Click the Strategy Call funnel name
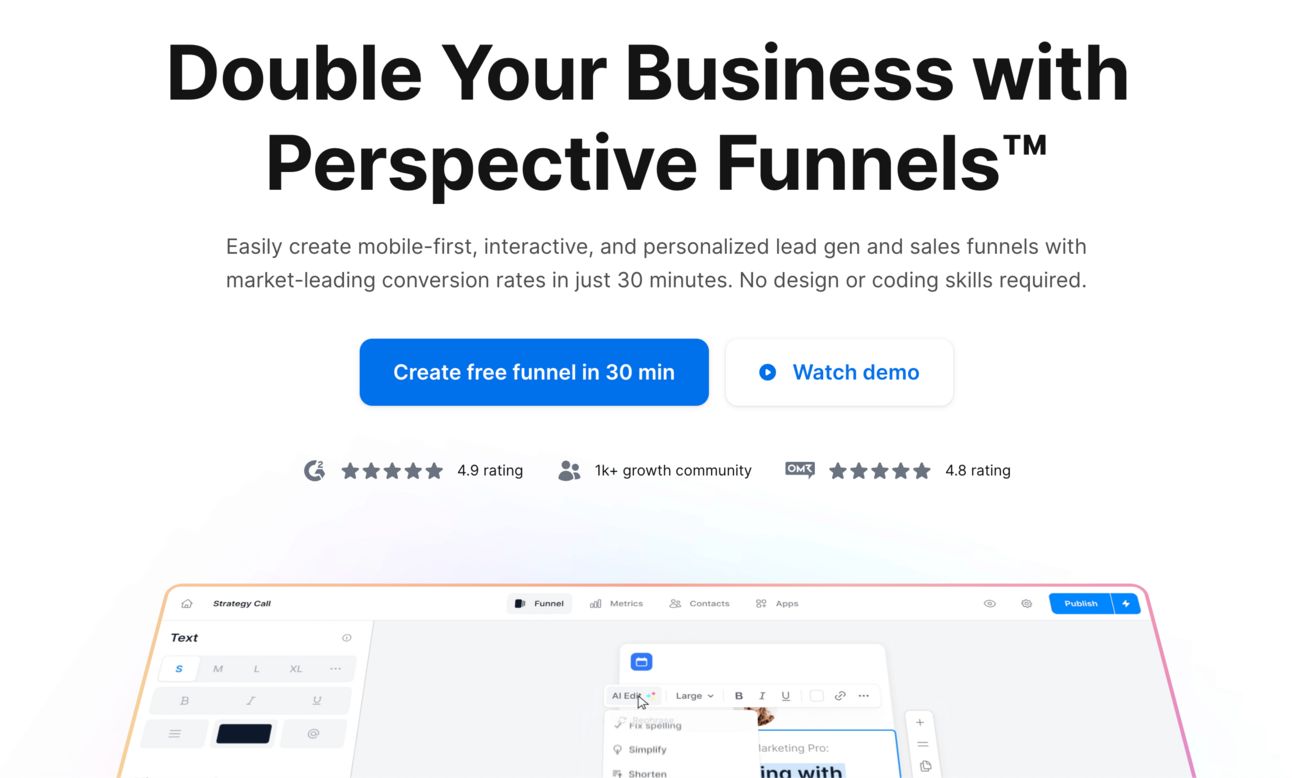The height and width of the screenshot is (778, 1292). pos(242,604)
